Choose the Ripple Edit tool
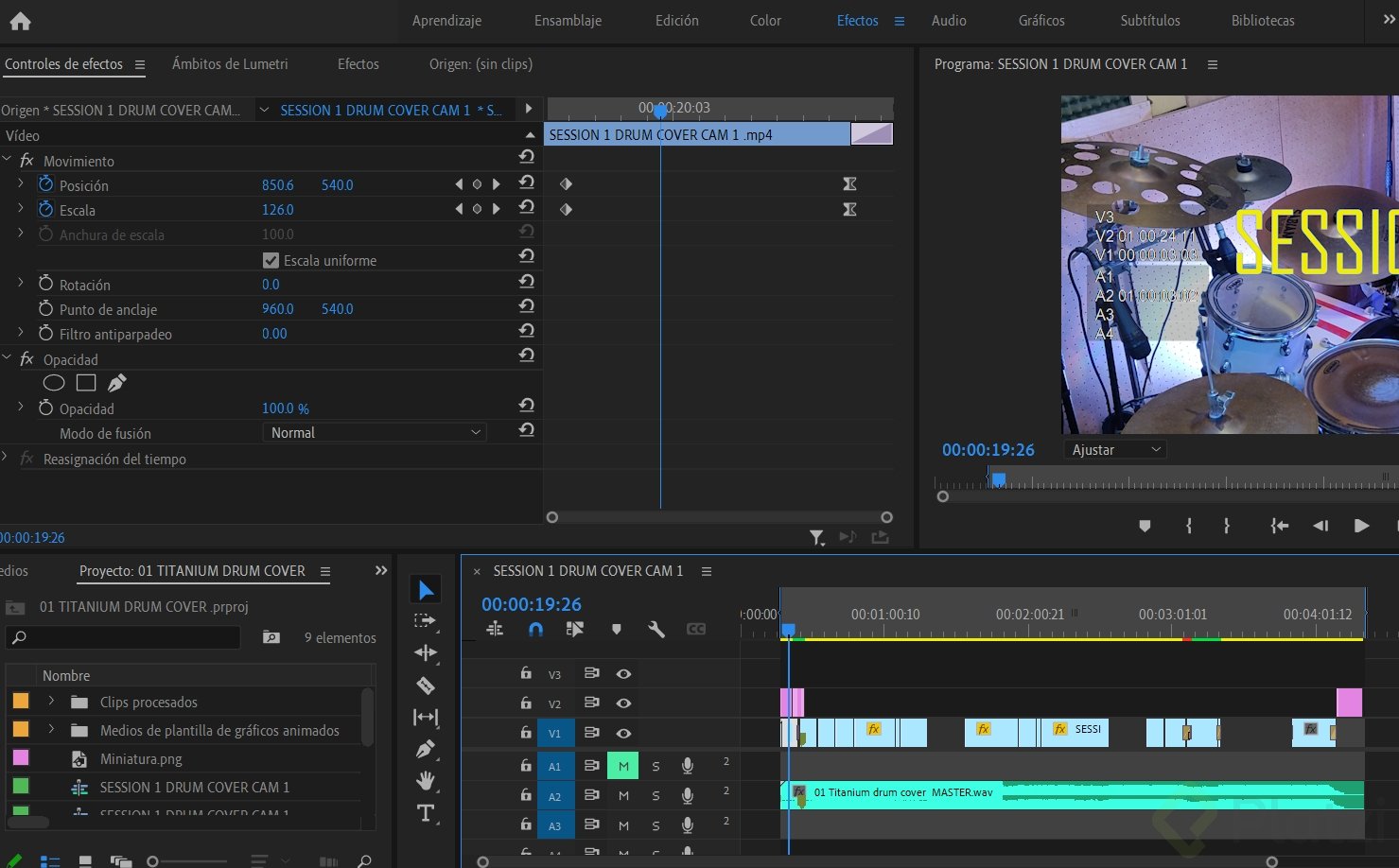Image resolution: width=1399 pixels, height=868 pixels. tap(426, 653)
